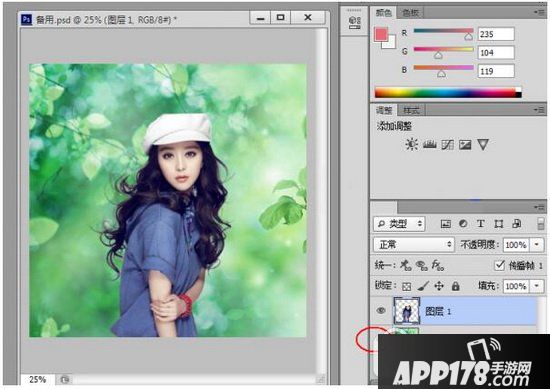
Task: Add a Curves adjustment layer
Action: pos(447,145)
